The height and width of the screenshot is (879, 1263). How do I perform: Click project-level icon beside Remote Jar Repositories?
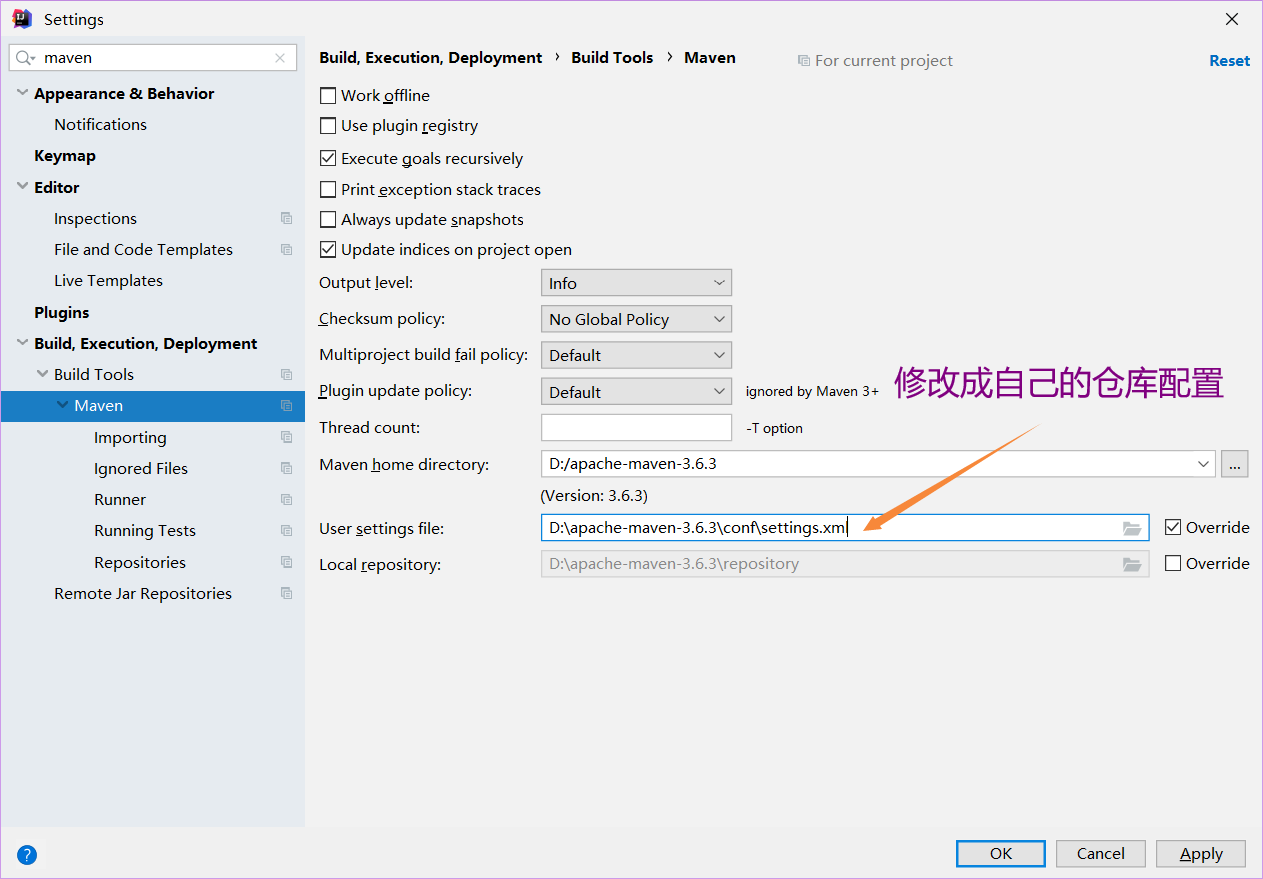tap(287, 593)
